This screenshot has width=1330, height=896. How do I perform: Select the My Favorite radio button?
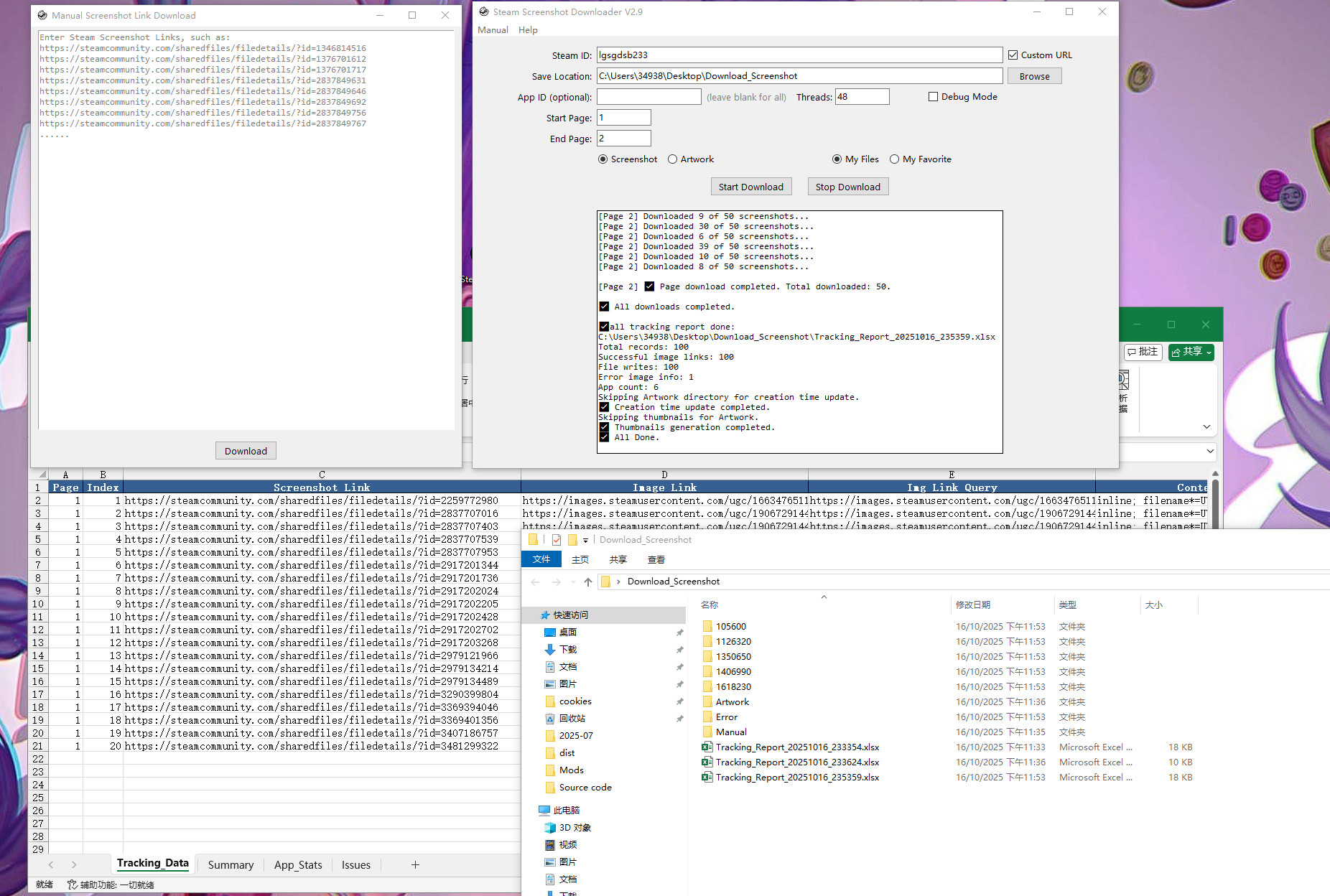(894, 159)
